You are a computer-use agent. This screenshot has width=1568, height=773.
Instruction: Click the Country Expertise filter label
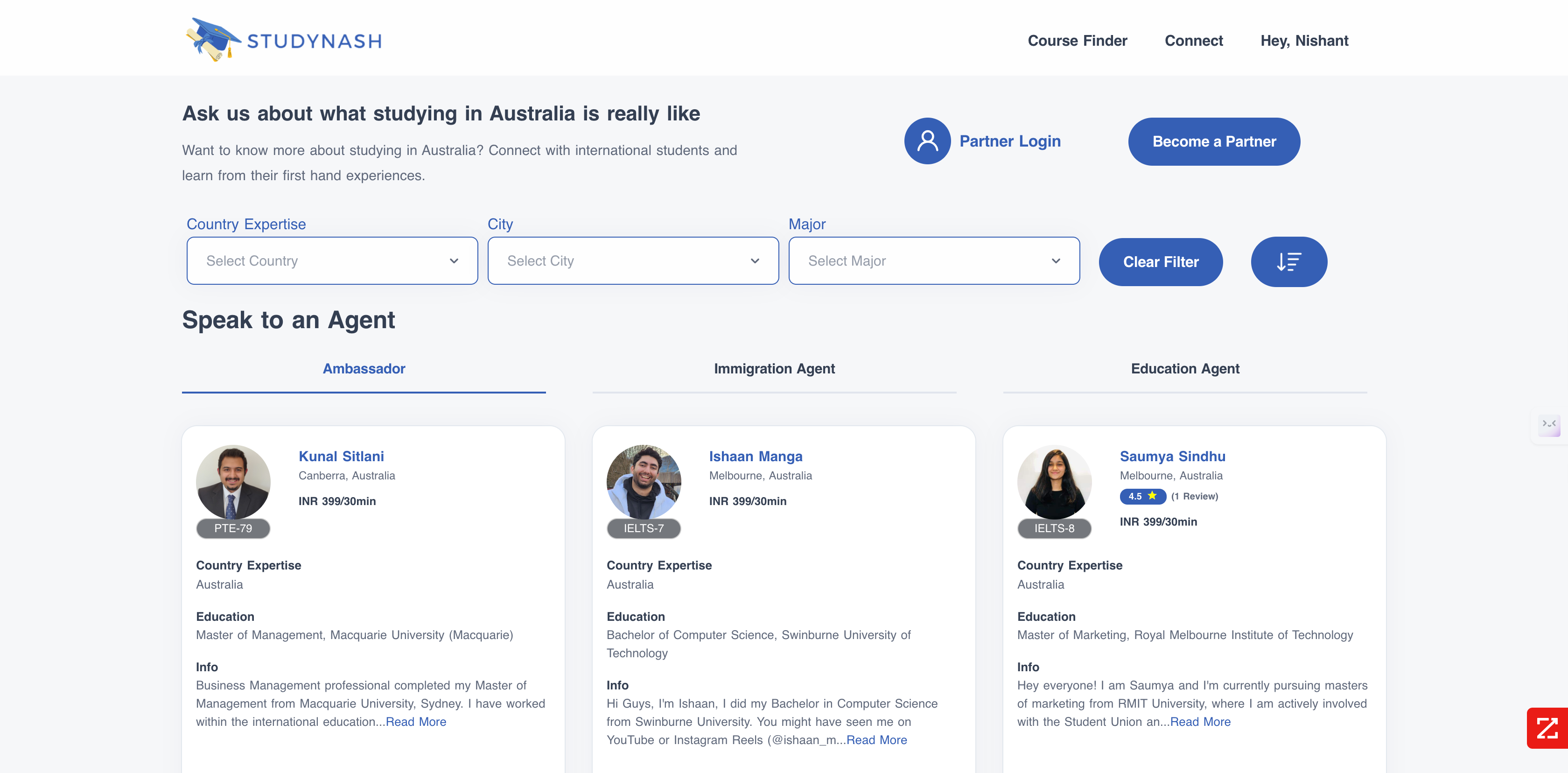pos(246,224)
